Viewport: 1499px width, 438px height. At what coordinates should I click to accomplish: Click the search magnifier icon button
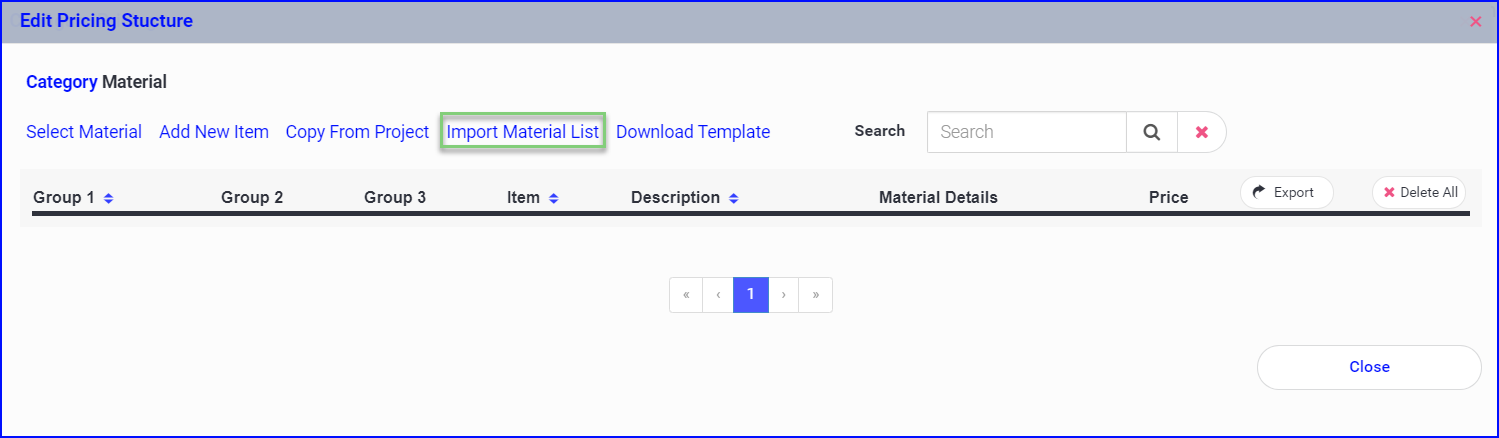click(x=1152, y=132)
